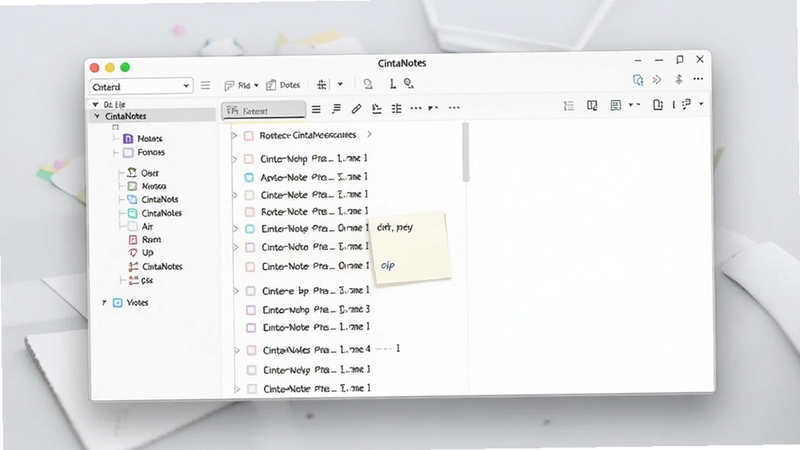Click the icon between pencil and columns icons
This screenshot has width=800, height=450.
point(377,109)
